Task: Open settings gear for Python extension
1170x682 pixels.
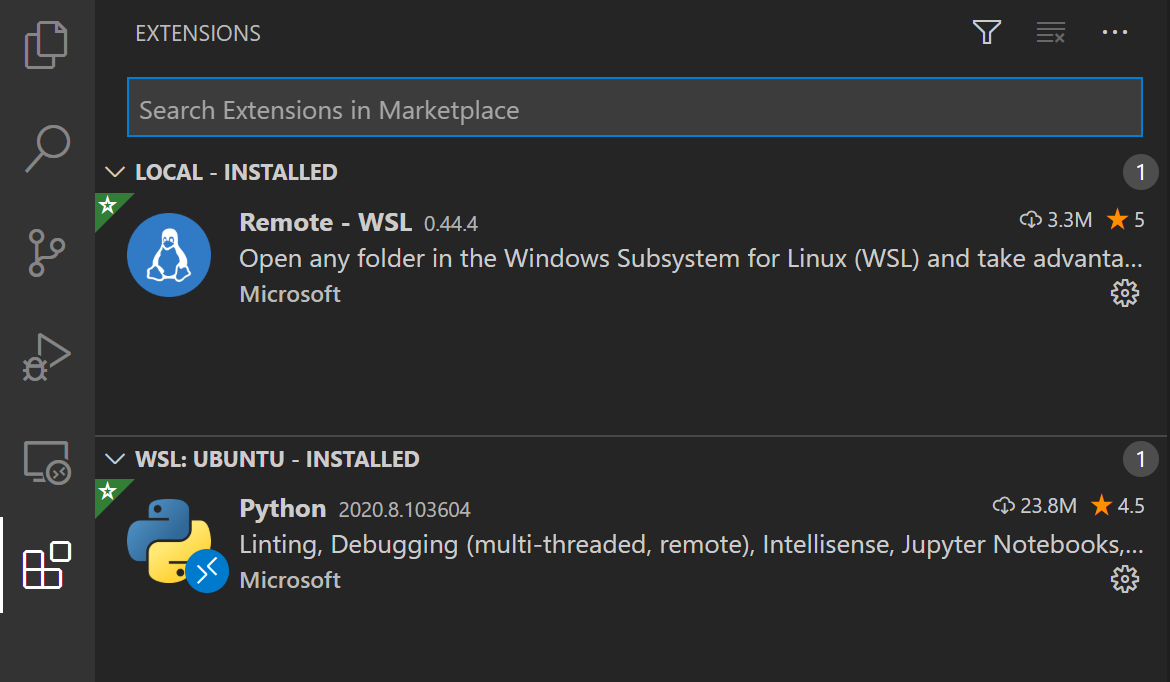Action: coord(1125,579)
